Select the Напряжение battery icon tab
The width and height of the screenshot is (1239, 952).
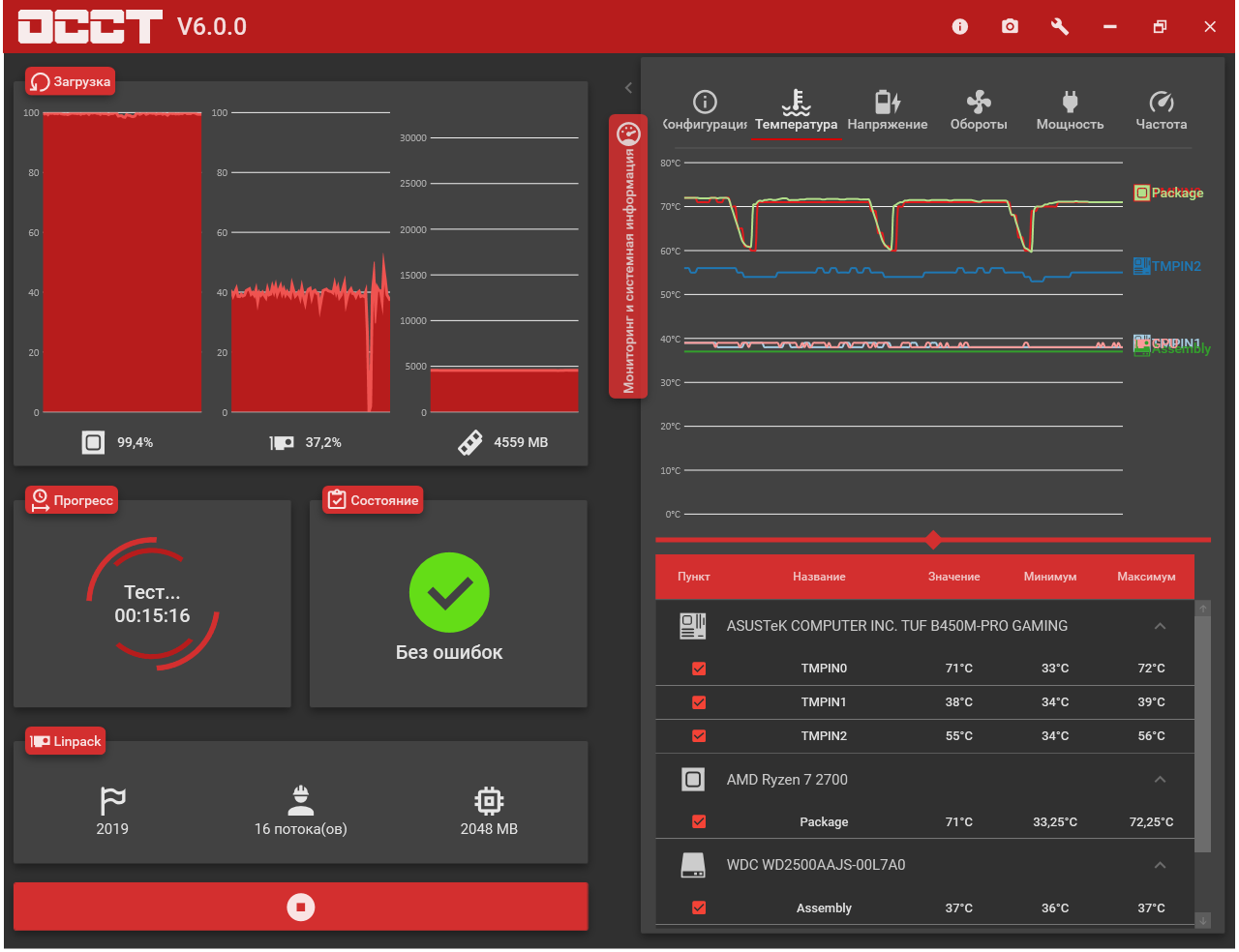point(888,102)
